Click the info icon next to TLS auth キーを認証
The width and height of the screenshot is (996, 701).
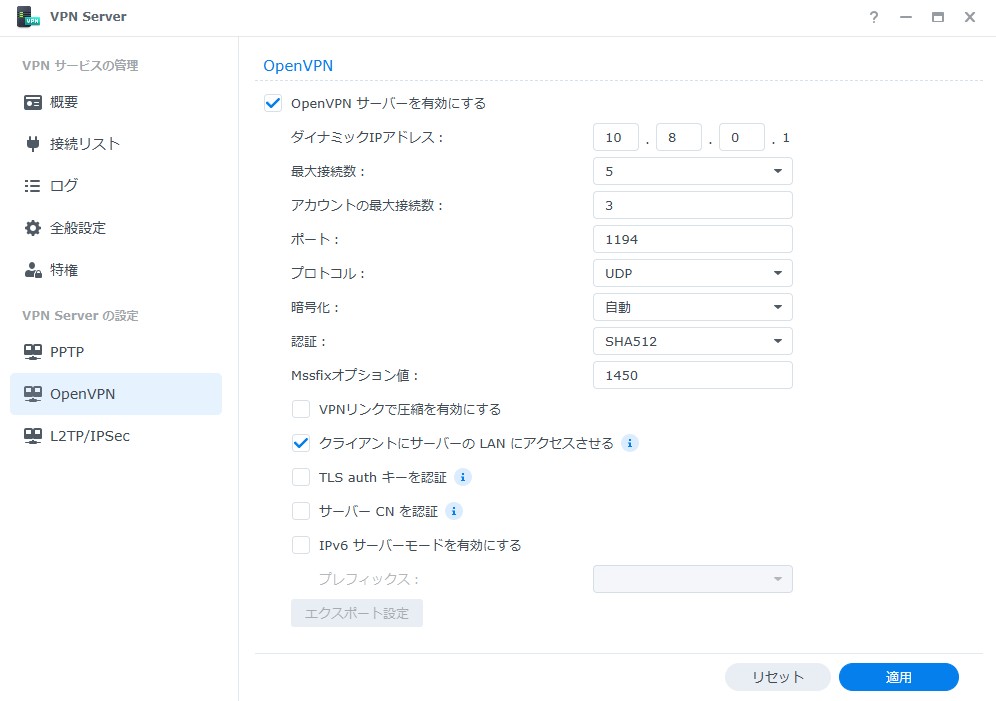click(463, 477)
